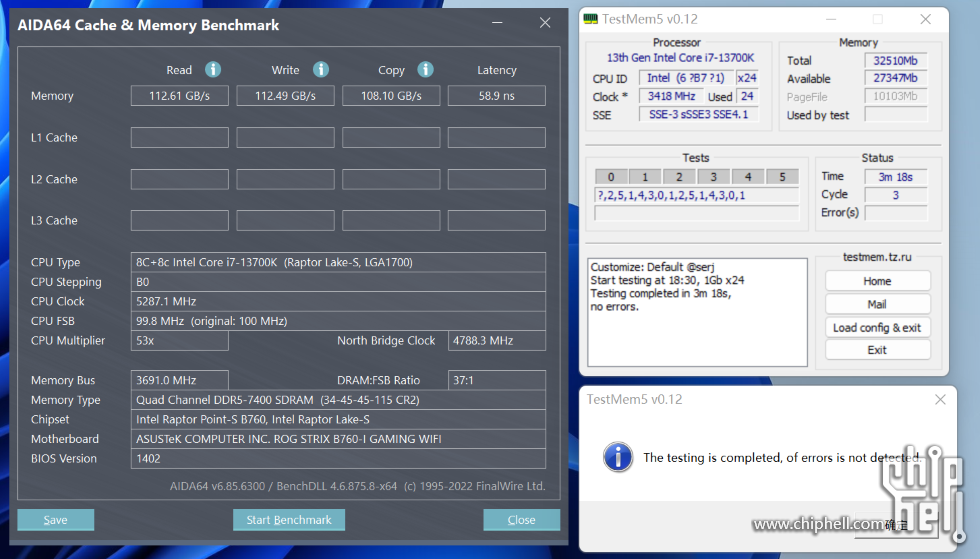
Task: Click the PageFile value 10103Mb
Action: pyautogui.click(x=896, y=96)
